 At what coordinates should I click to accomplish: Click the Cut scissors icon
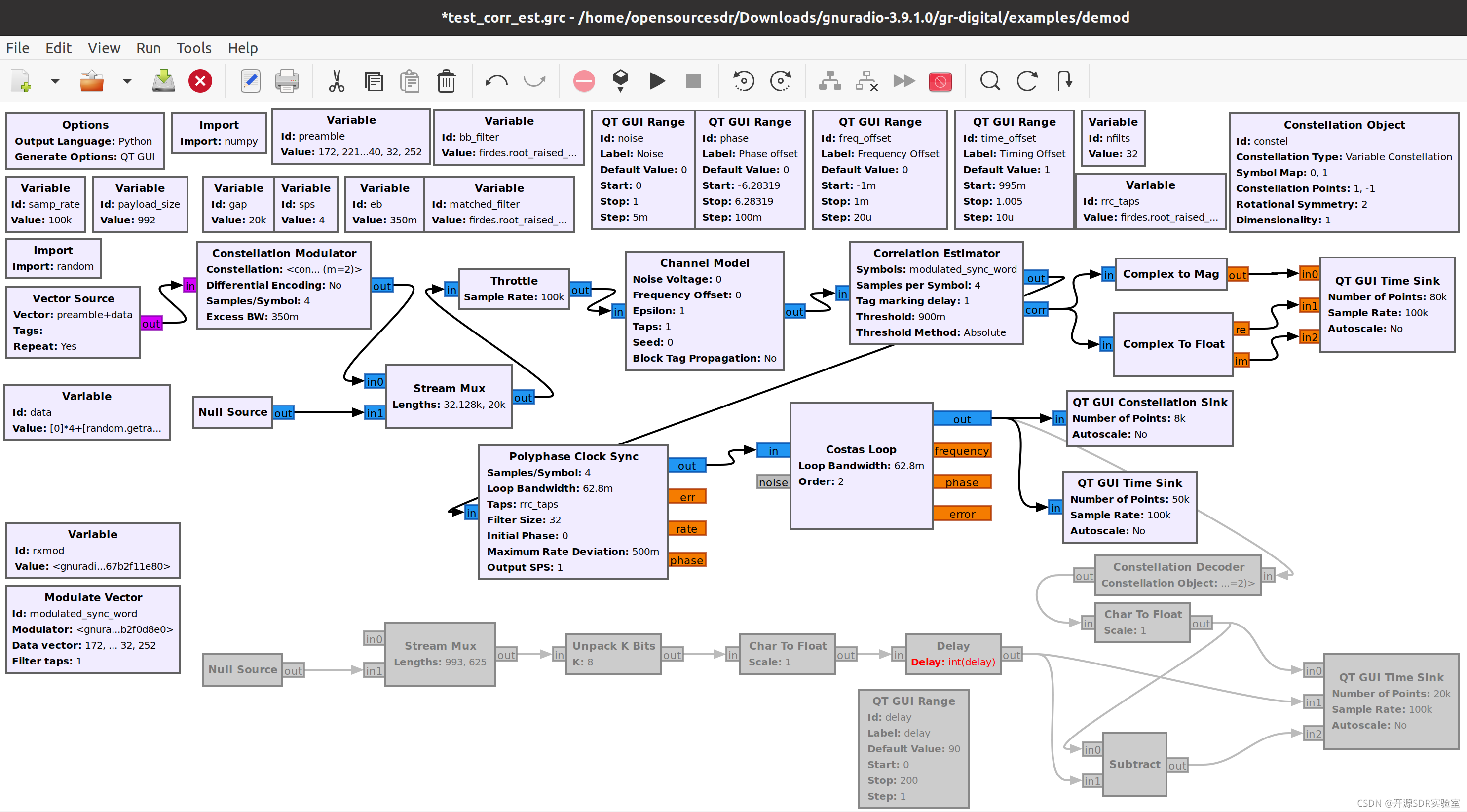click(336, 81)
